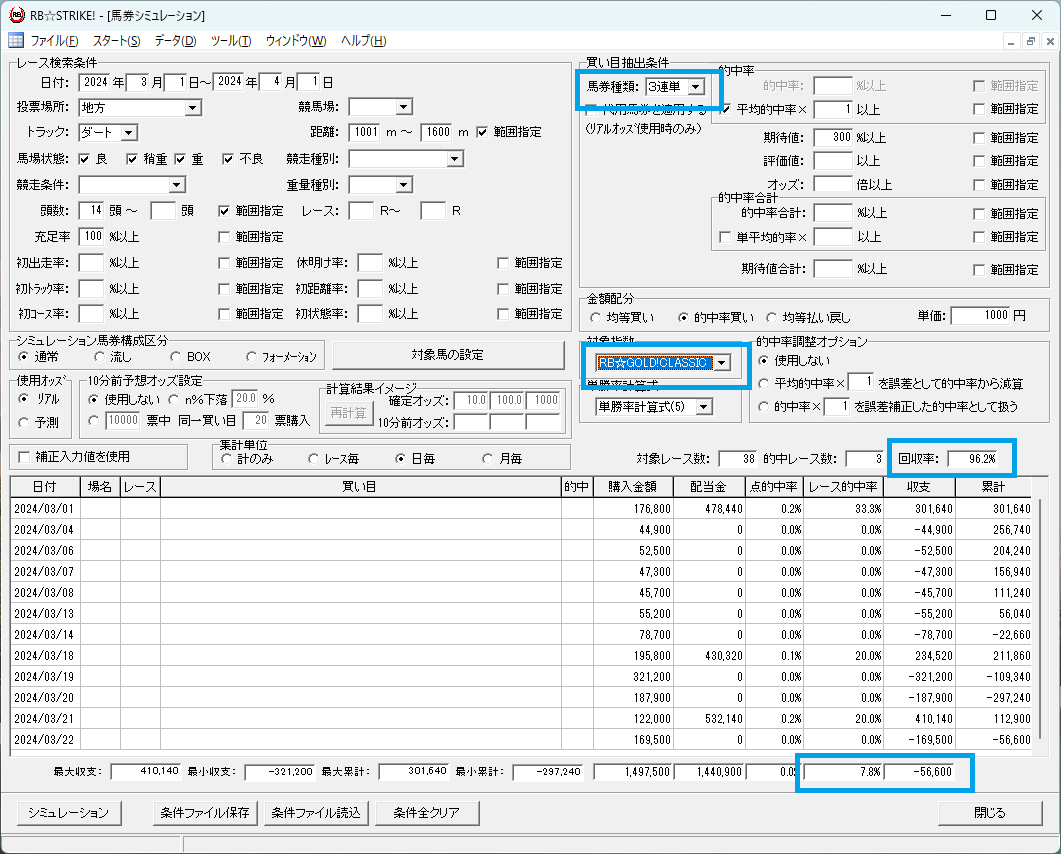The width and height of the screenshot is (1061, 854).
Task: Select the BOX radio button
Action: pos(175,357)
